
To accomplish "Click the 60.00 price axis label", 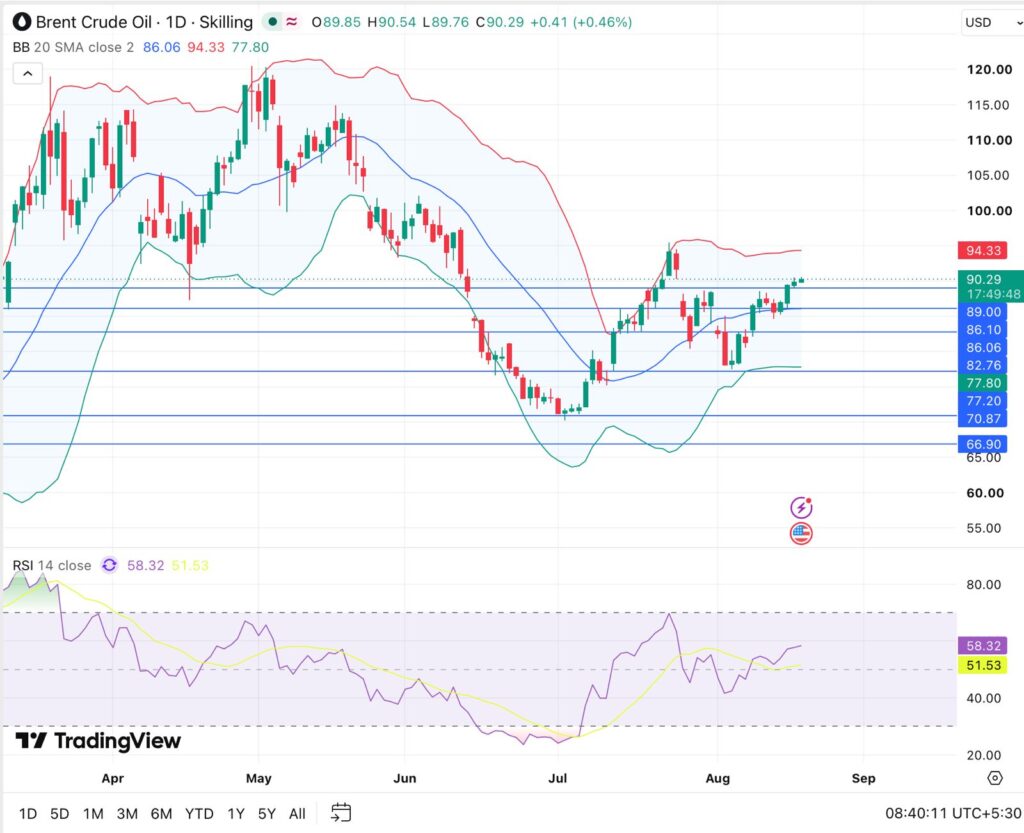I will coord(985,493).
